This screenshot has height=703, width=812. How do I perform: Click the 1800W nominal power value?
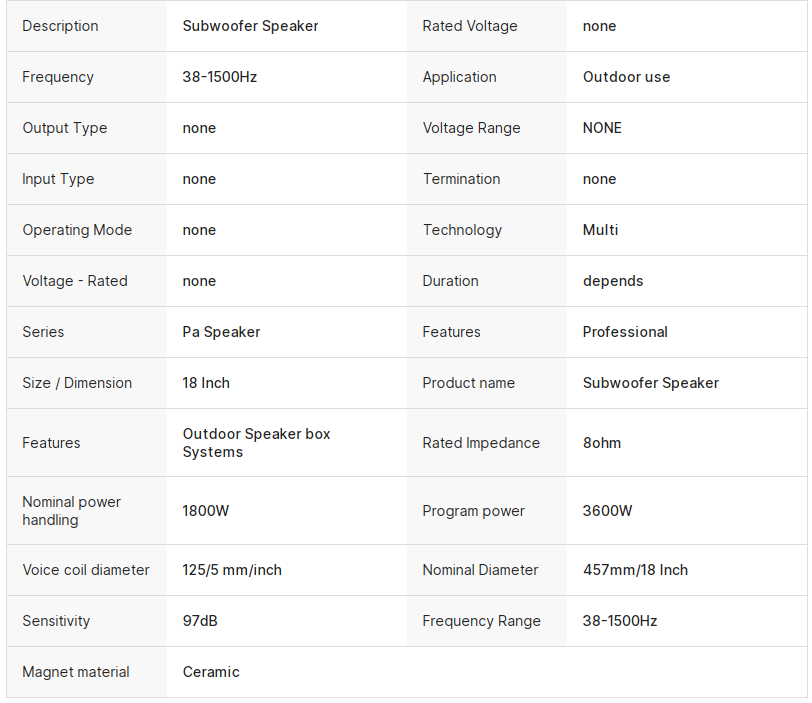point(206,511)
